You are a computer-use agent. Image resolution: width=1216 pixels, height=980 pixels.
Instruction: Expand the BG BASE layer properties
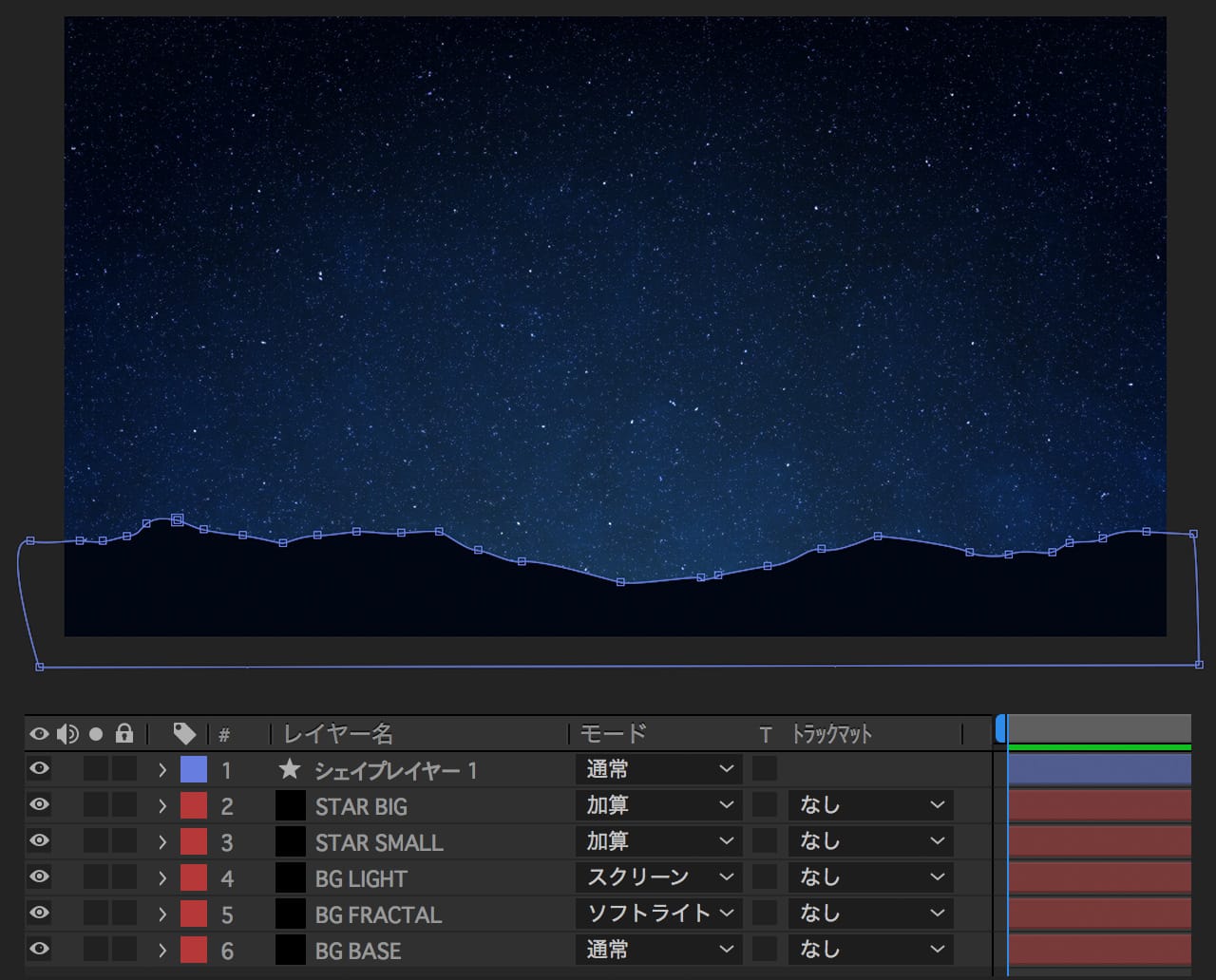(162, 951)
